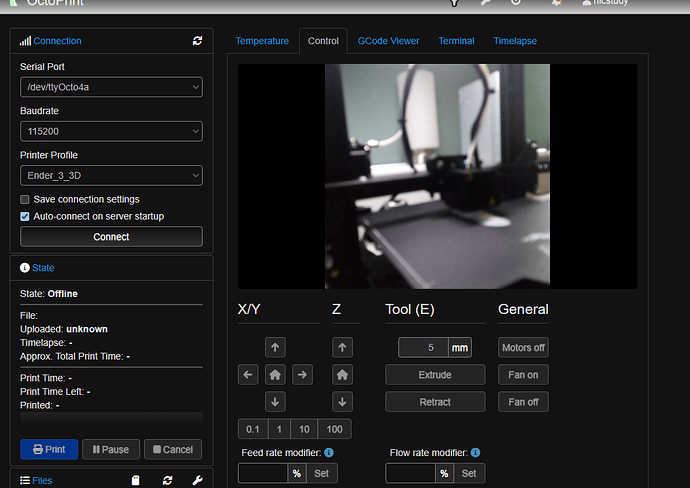The height and width of the screenshot is (488, 690).
Task: Switch to the Temperature tab
Action: (262, 41)
